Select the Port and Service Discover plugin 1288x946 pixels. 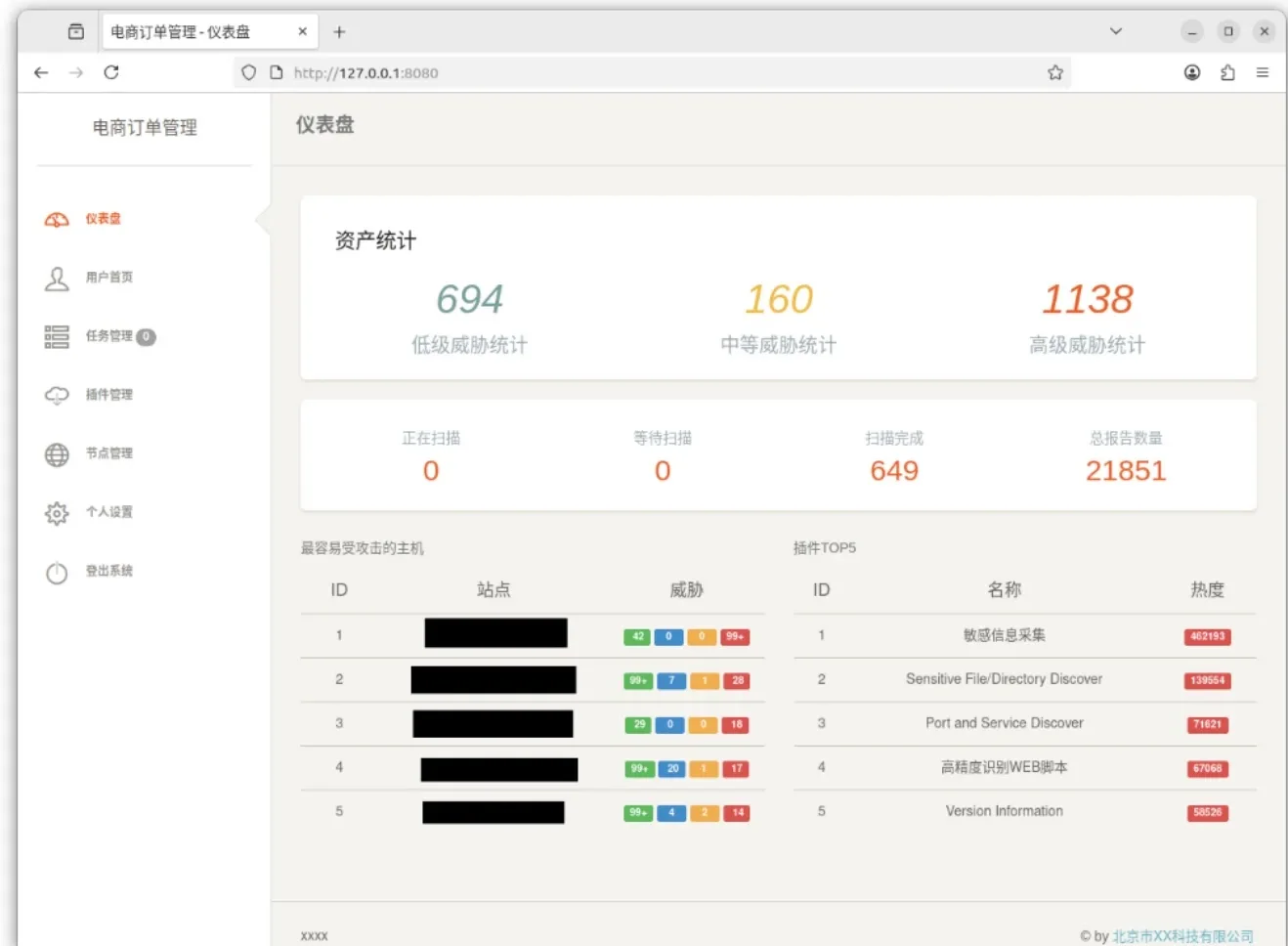[x=1005, y=723]
